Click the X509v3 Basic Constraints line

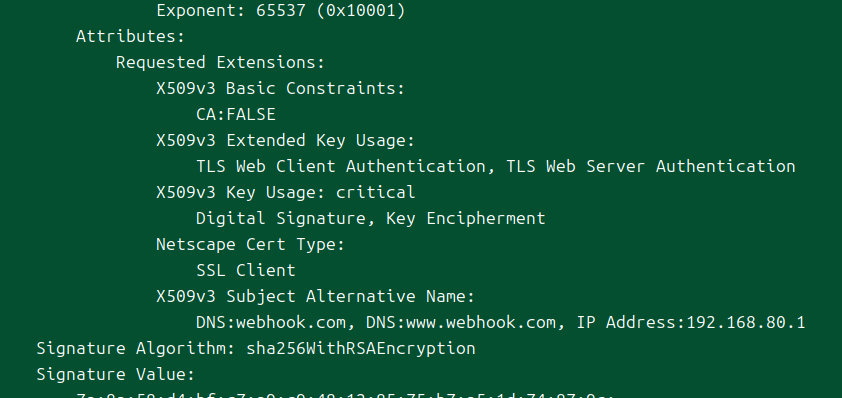(x=280, y=89)
